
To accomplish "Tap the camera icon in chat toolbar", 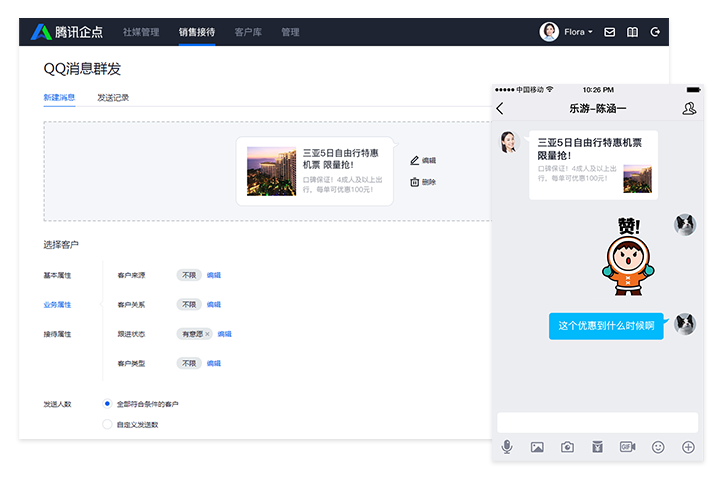I will (567, 447).
